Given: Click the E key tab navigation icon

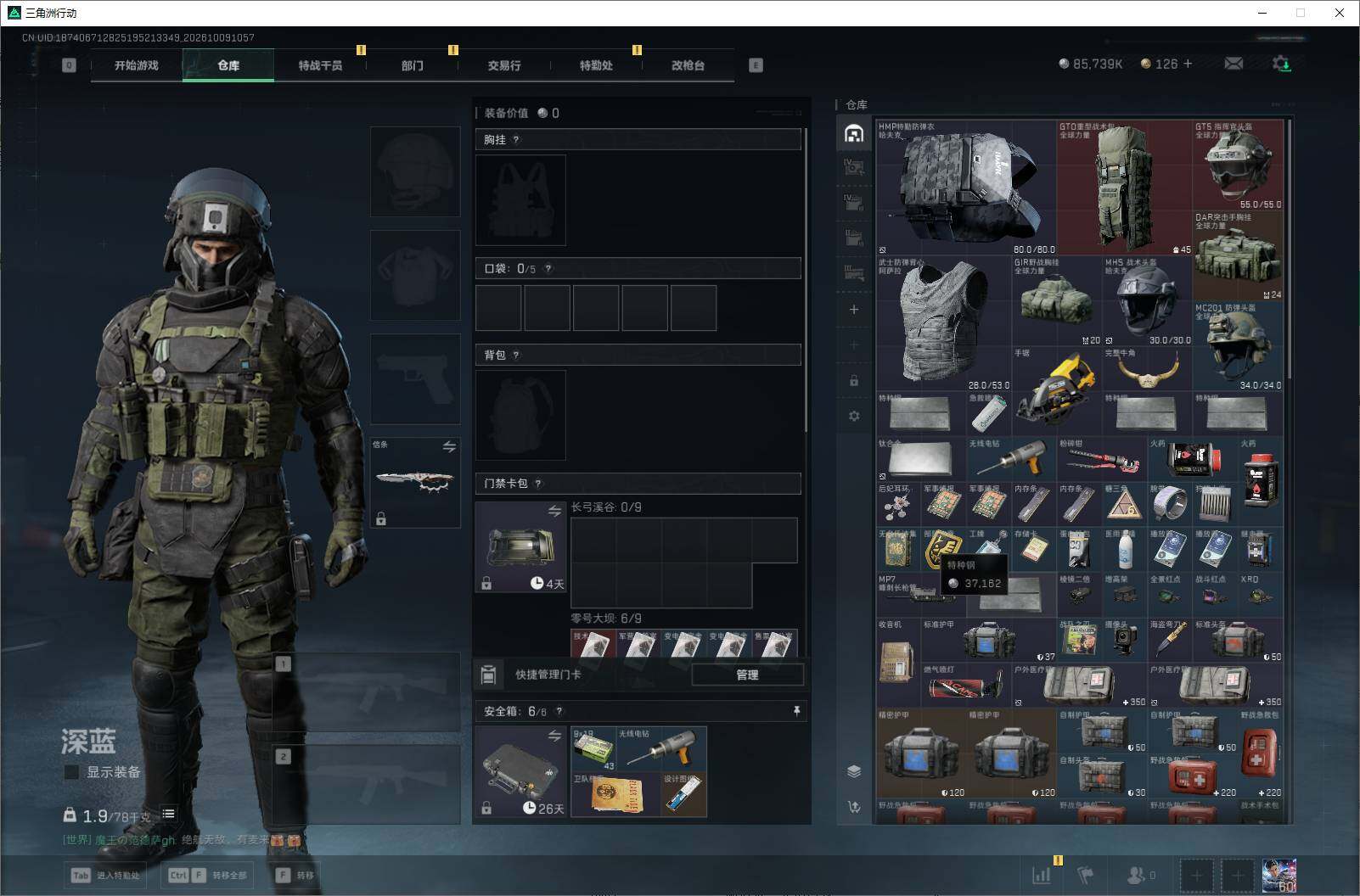Looking at the screenshot, I should [756, 65].
